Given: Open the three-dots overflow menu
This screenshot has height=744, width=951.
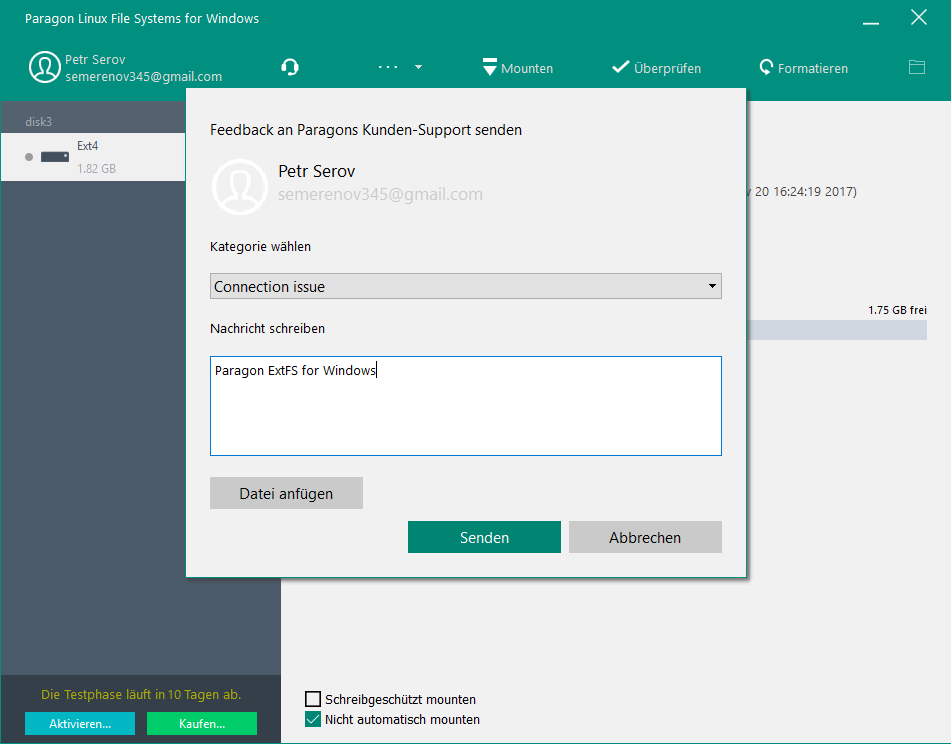Looking at the screenshot, I should coord(388,67).
